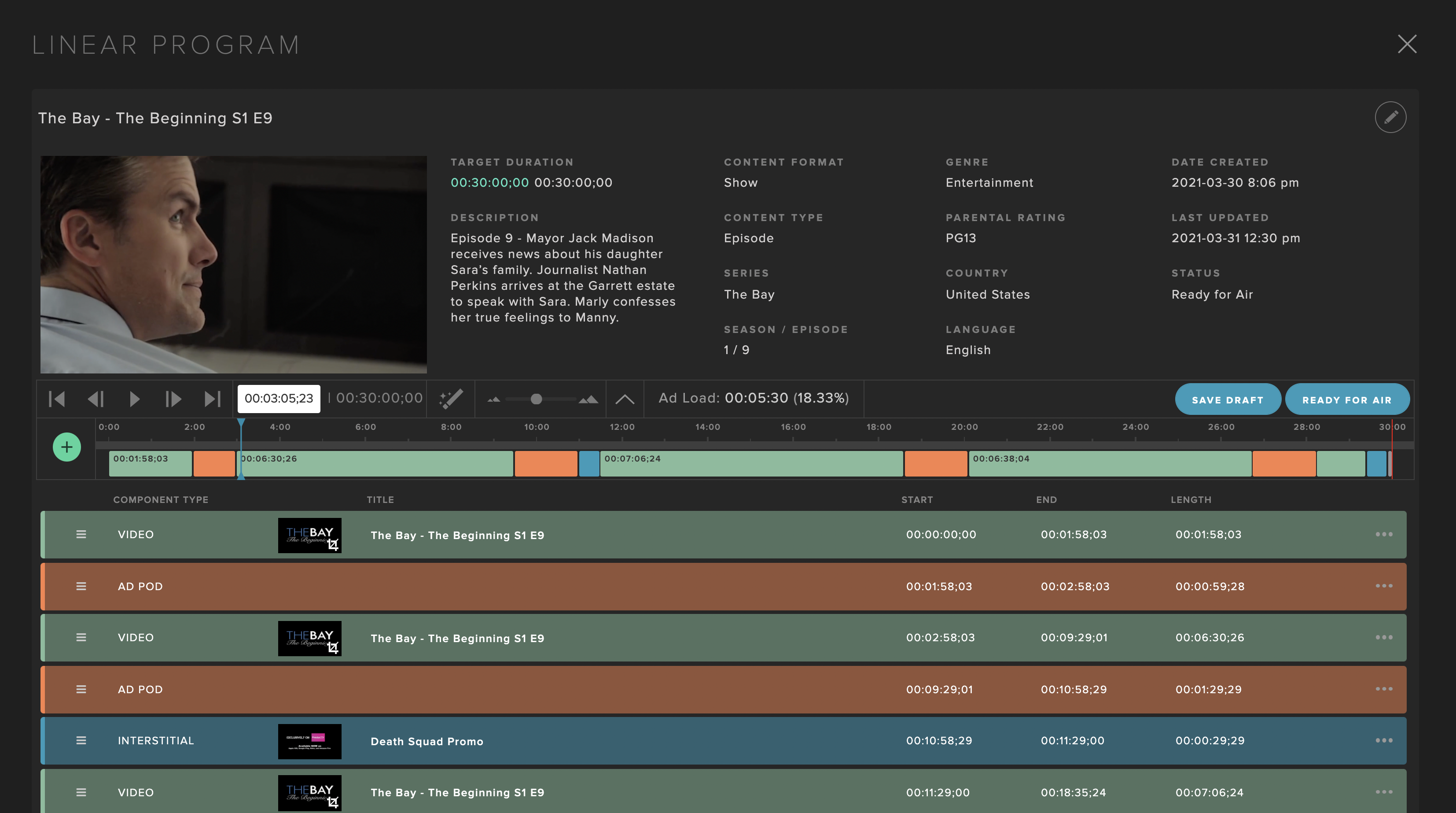
Task: Step back one frame in the preview
Action: click(96, 399)
